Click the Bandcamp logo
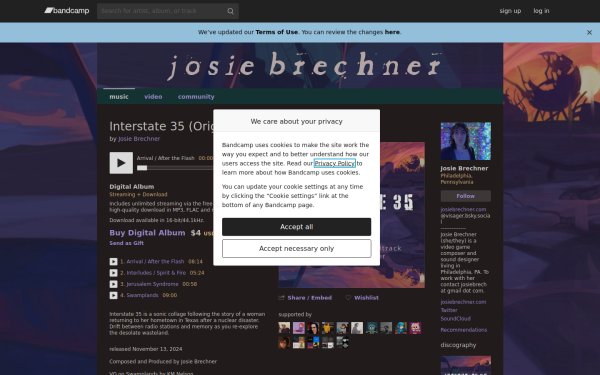Viewport: 600px width, 375px height. point(67,11)
